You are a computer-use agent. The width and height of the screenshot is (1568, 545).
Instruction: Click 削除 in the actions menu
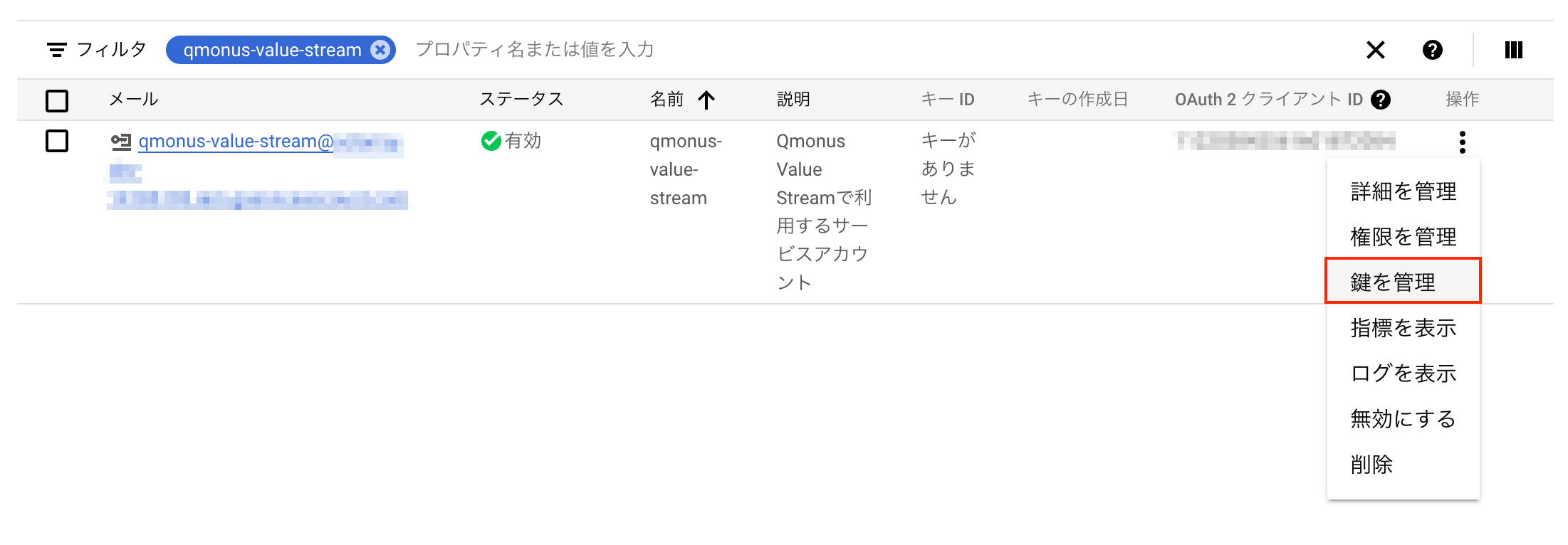coord(1371,465)
